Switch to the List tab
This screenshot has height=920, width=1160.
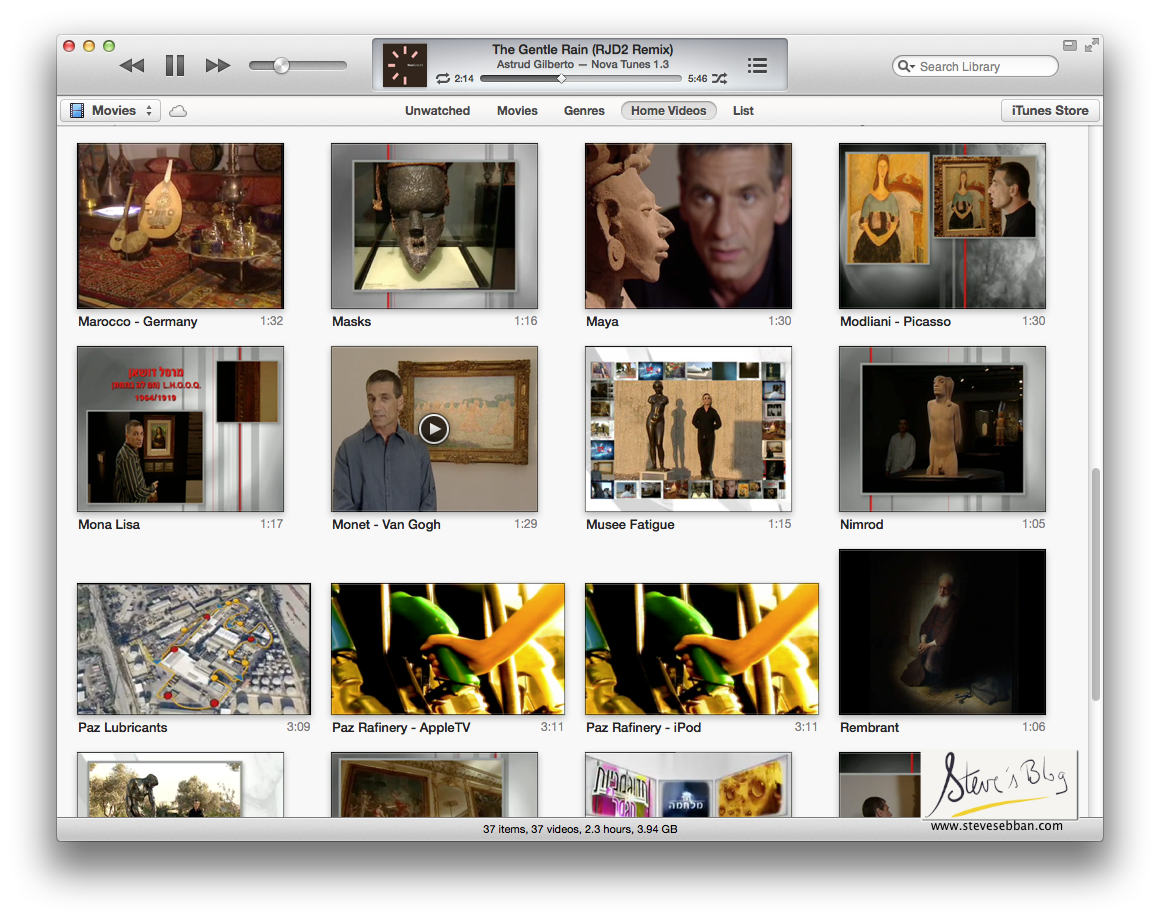(x=743, y=110)
